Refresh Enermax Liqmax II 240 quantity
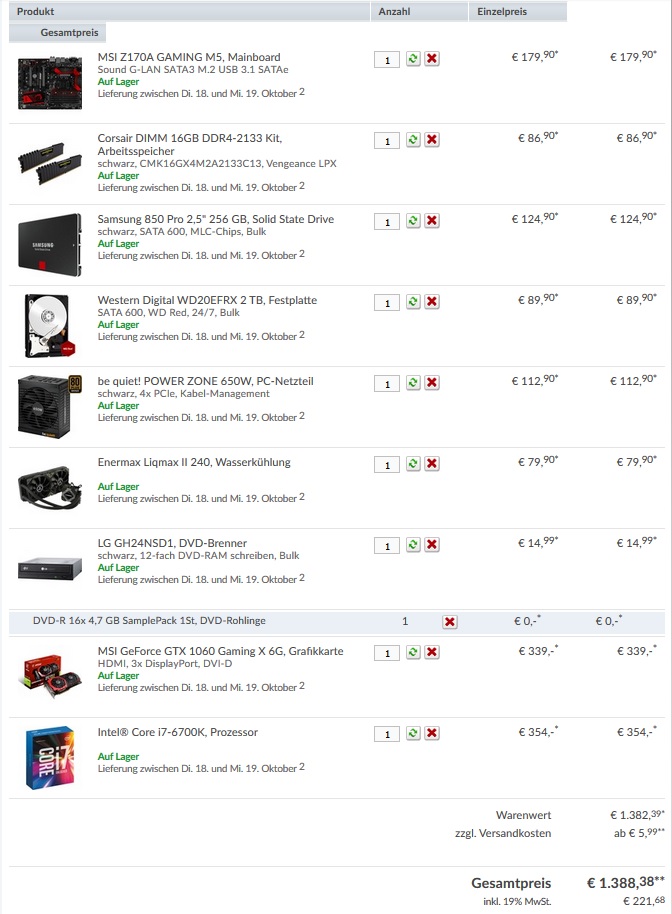The image size is (672, 914). click(x=413, y=464)
